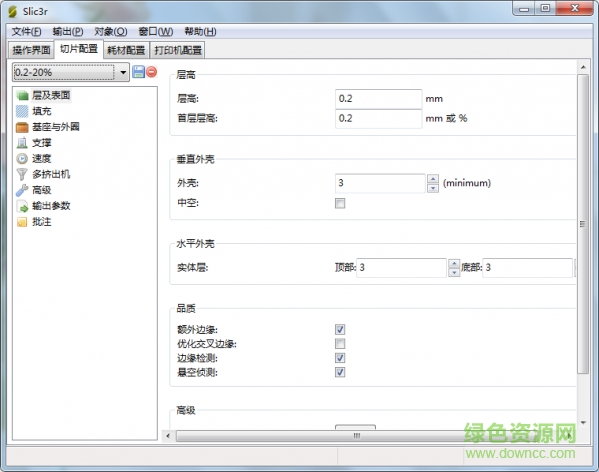Uncheck the 额外边缘 checkbox
Image resolution: width=599 pixels, height=472 pixels.
tap(340, 329)
